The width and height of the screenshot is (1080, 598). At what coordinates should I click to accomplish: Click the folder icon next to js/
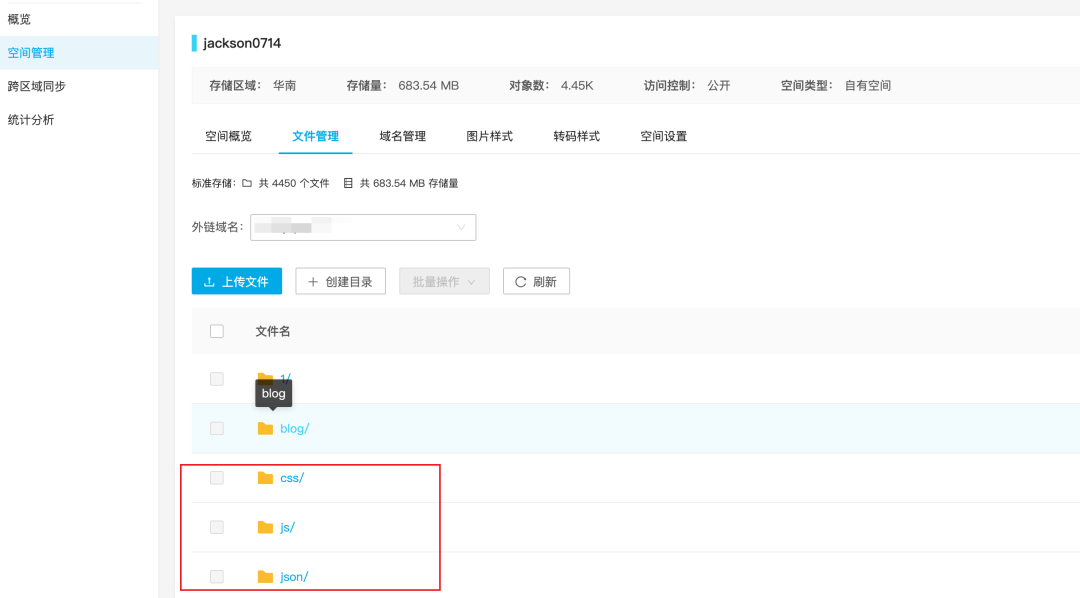point(264,527)
